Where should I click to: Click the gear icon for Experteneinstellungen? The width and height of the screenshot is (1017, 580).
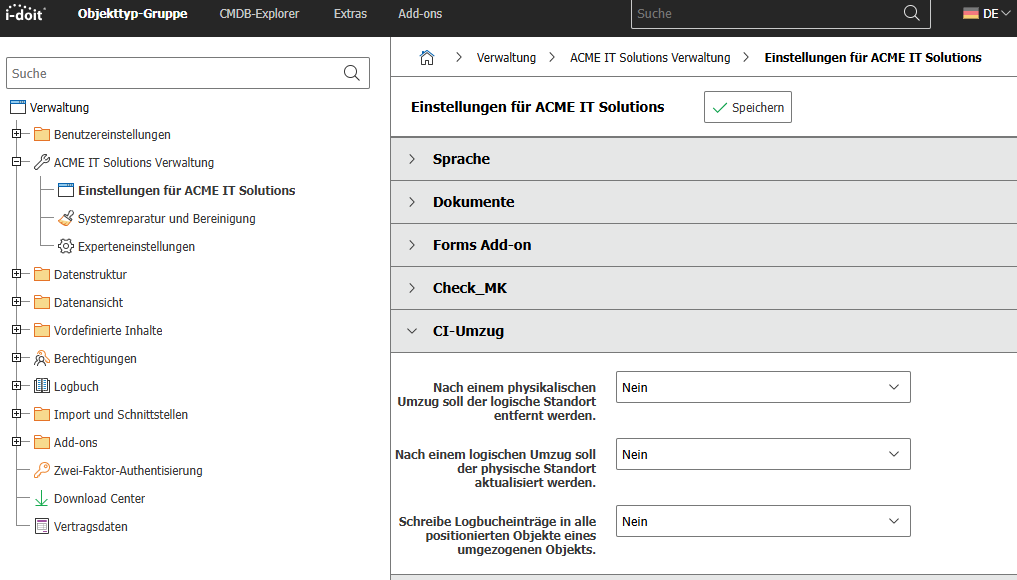pos(66,246)
